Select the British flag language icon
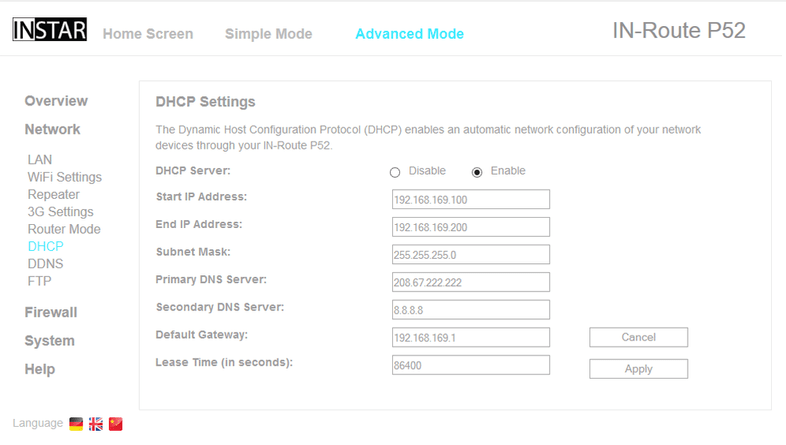 pos(96,424)
